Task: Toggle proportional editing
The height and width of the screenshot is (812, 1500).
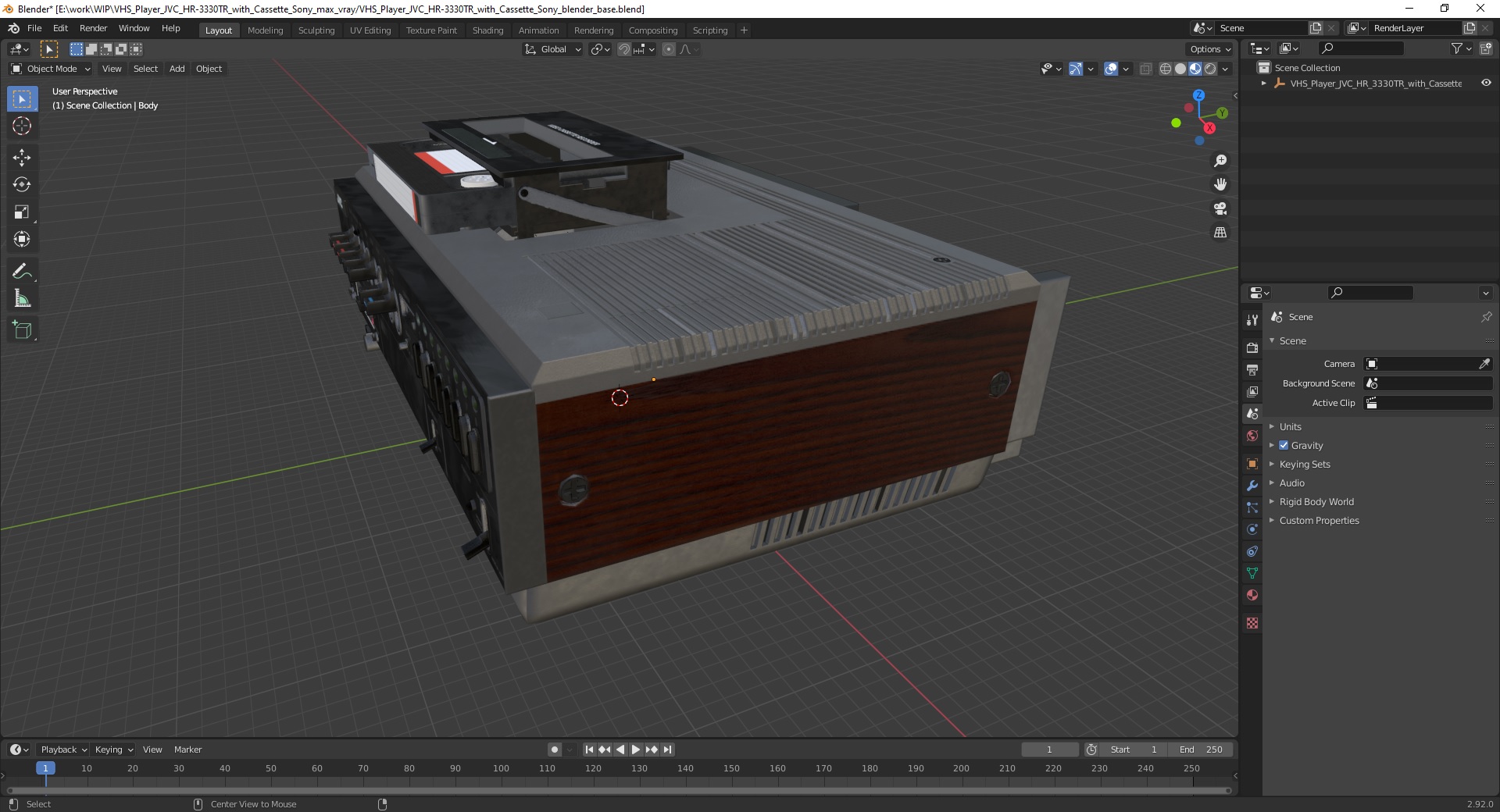Action: click(669, 49)
